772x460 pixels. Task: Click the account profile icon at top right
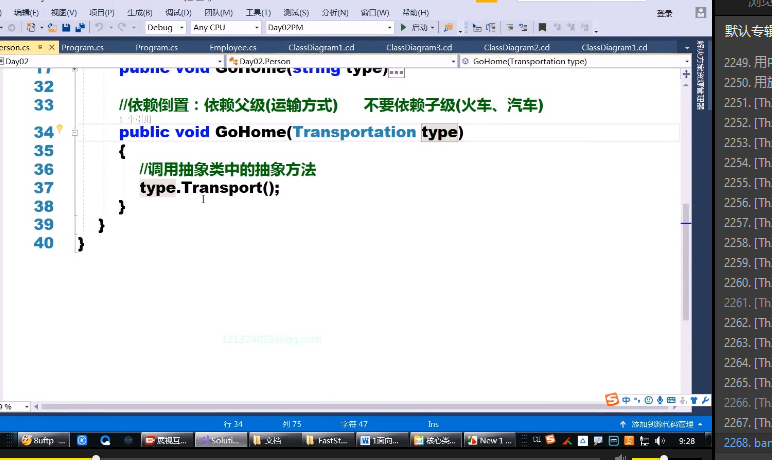coord(701,13)
